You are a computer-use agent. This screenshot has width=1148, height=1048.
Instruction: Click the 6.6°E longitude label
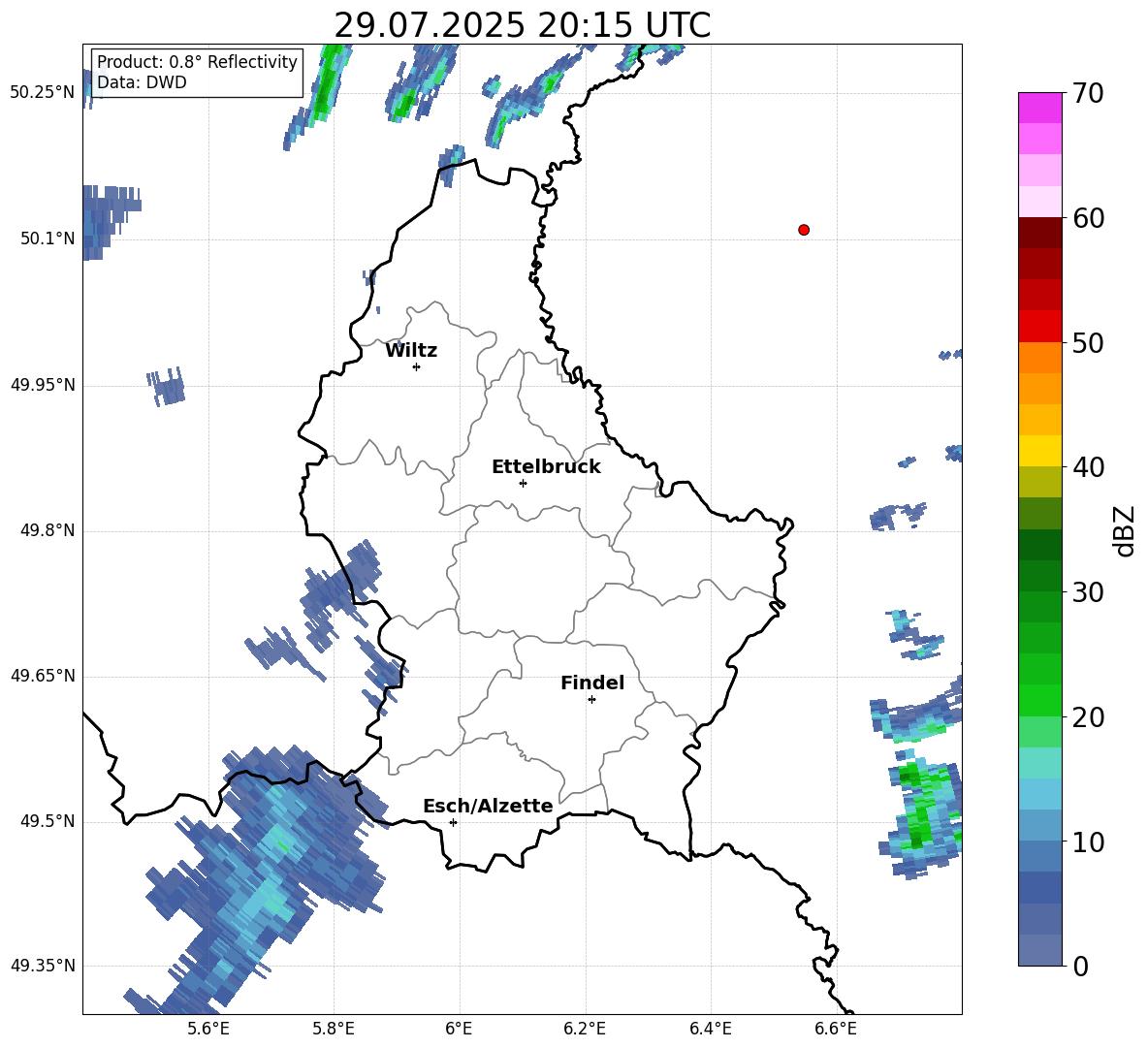coord(836,1030)
